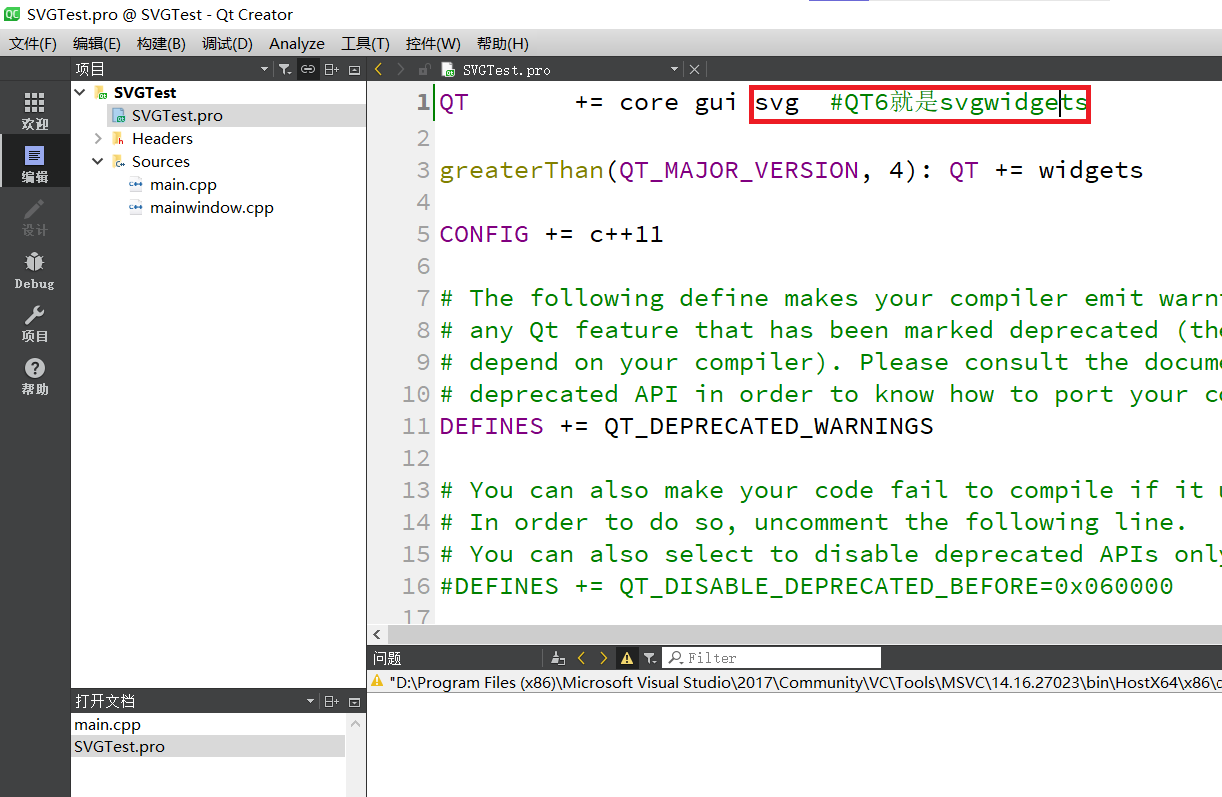Clear the issues list with broom icon
Viewport: 1222px width, 797px height.
pos(558,658)
